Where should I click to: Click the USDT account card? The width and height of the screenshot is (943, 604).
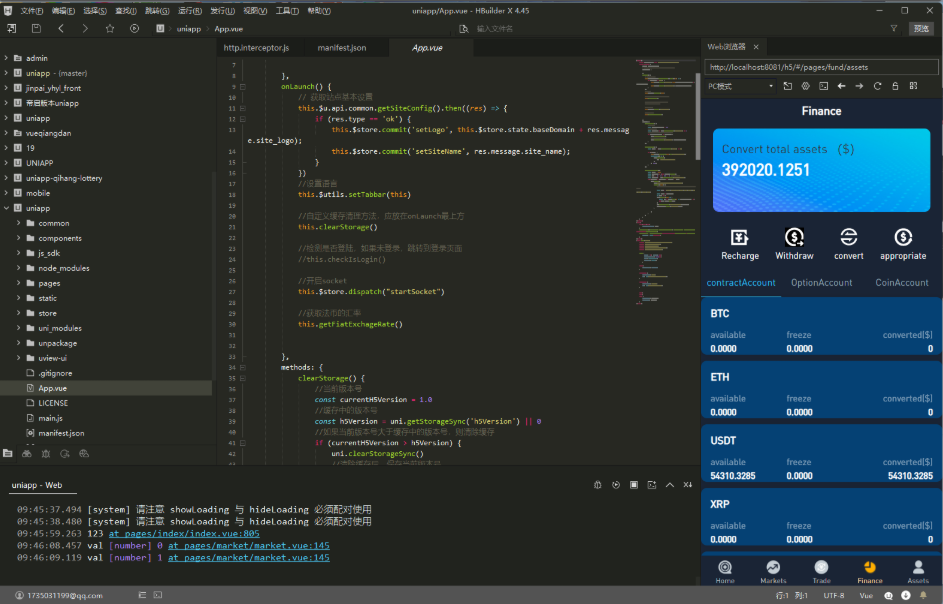821,455
